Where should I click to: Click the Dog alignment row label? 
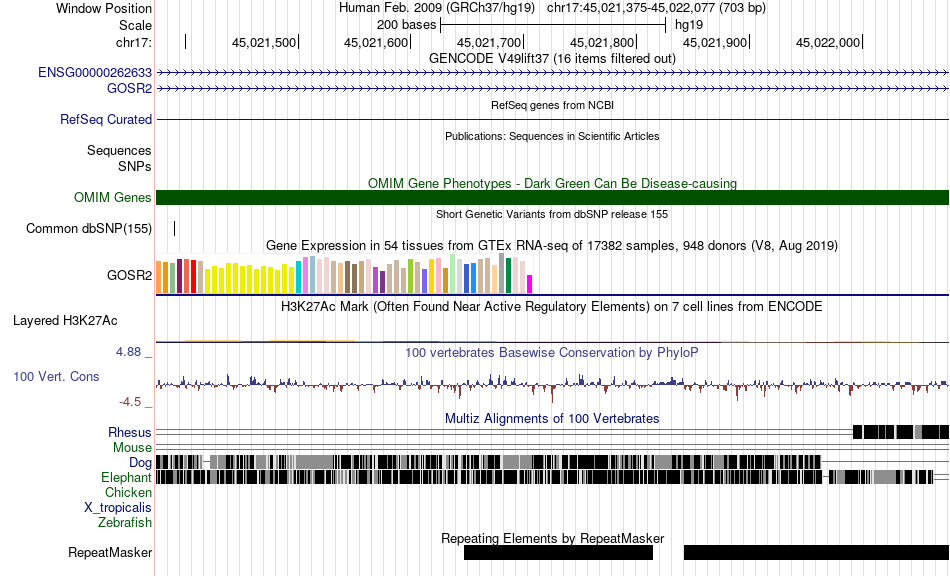click(140, 463)
